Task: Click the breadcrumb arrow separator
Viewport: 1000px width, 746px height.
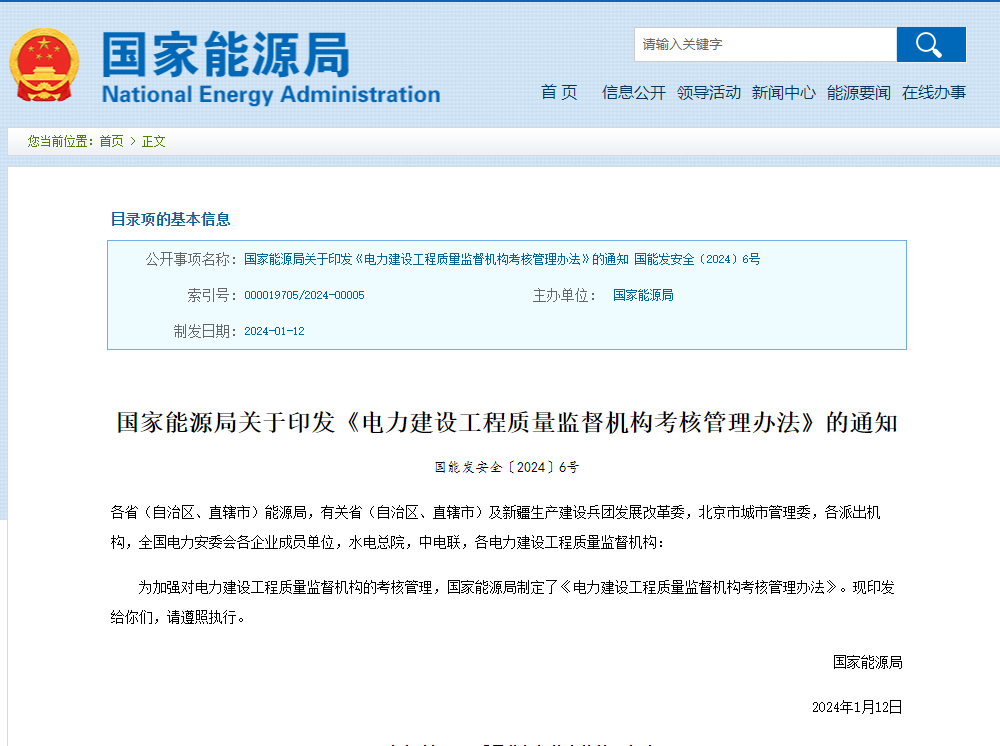Action: pos(133,142)
